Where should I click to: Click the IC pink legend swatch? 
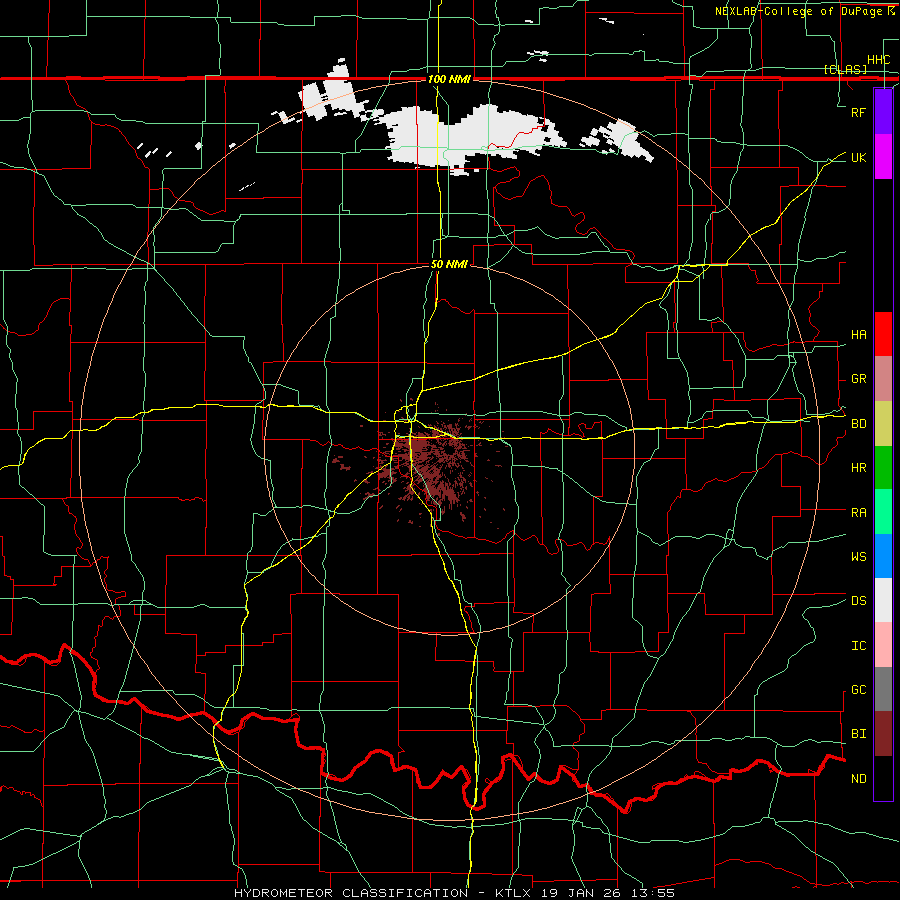(883, 645)
